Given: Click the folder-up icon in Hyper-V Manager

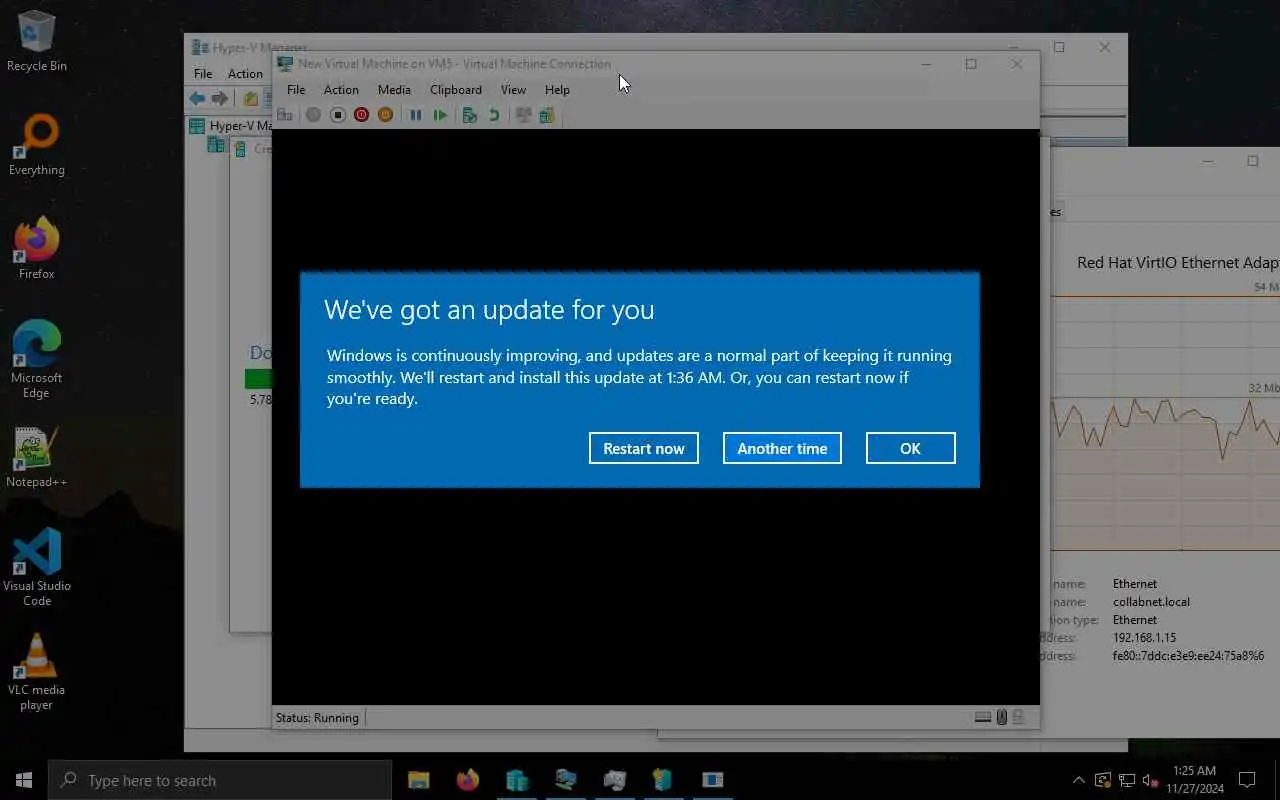Looking at the screenshot, I should [x=251, y=98].
